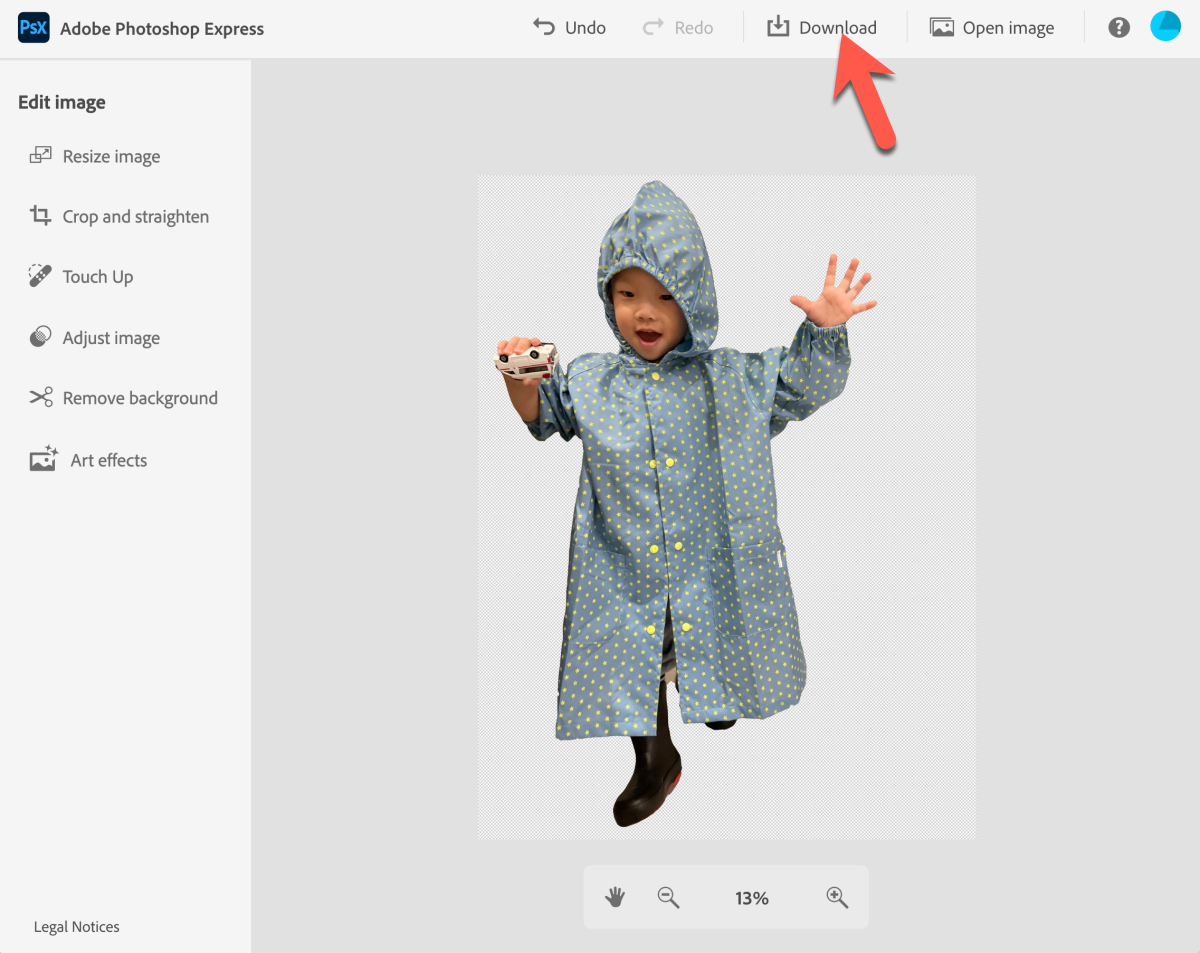Click the Redo arrow icon
The width and height of the screenshot is (1200, 953).
pos(653,27)
